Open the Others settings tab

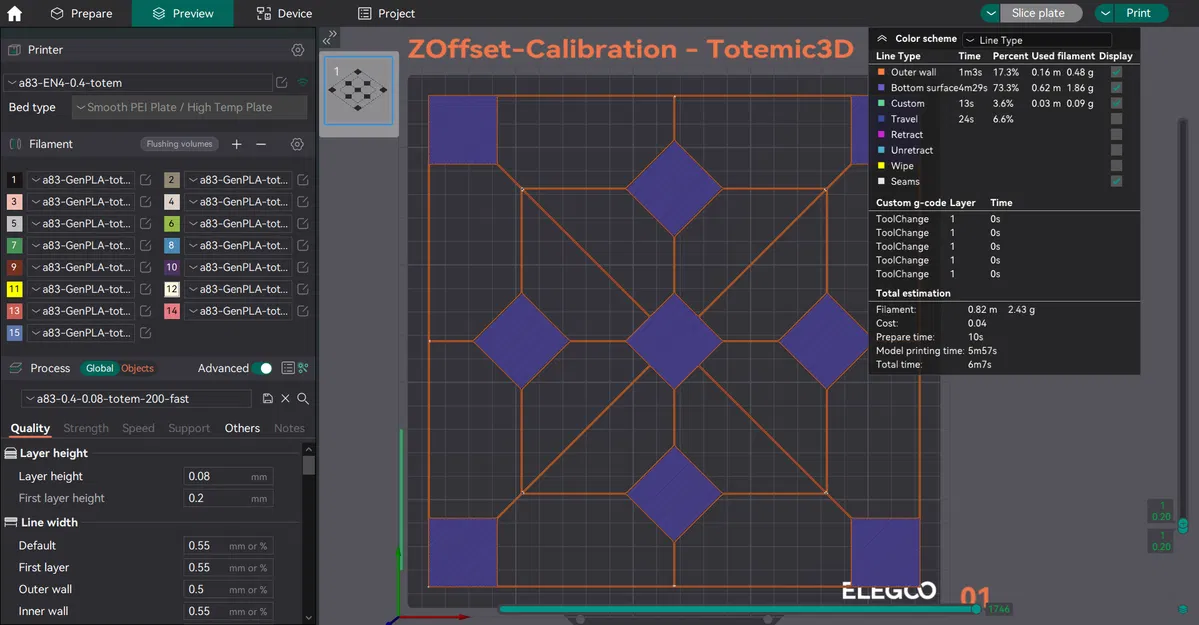tap(242, 428)
